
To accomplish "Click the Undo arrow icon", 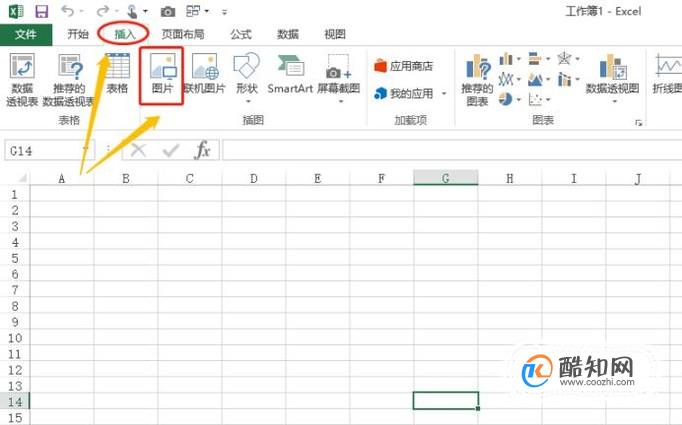I will [x=67, y=11].
